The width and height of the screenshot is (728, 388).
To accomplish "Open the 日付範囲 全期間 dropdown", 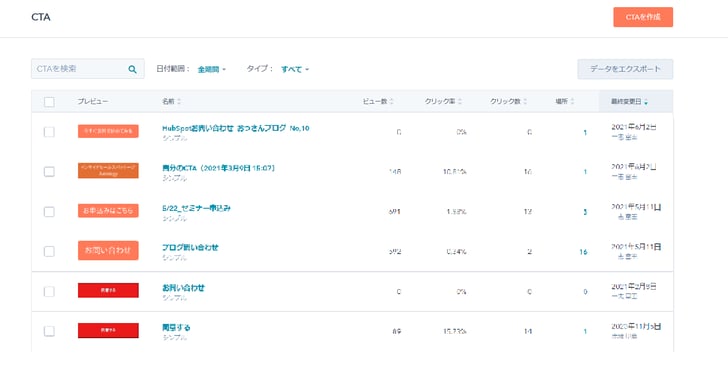I will pos(211,69).
